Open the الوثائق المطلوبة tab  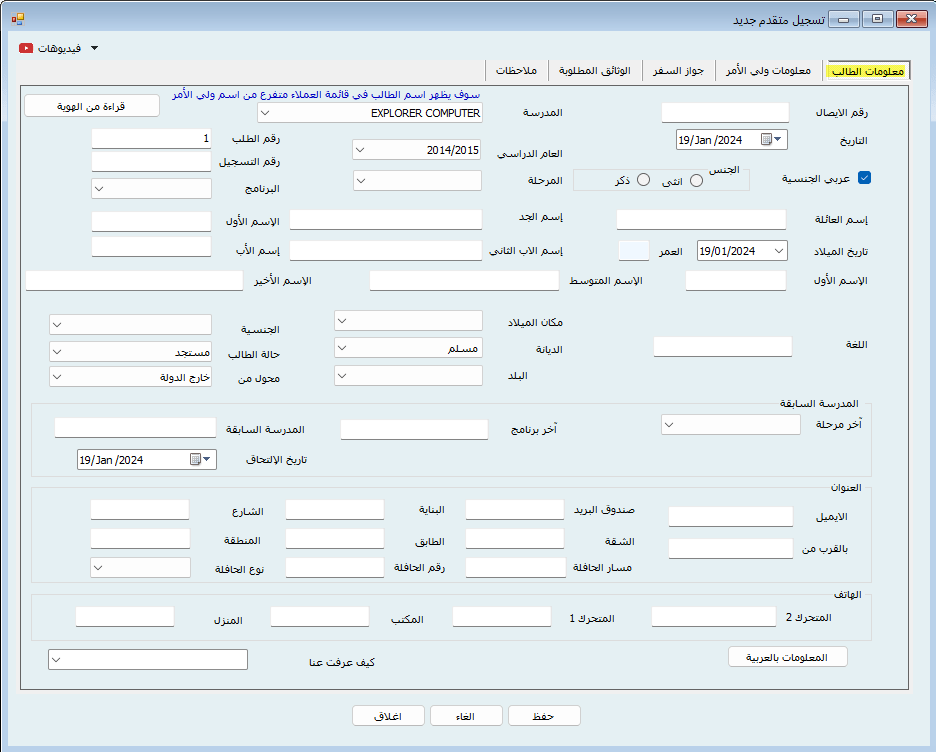coord(595,70)
